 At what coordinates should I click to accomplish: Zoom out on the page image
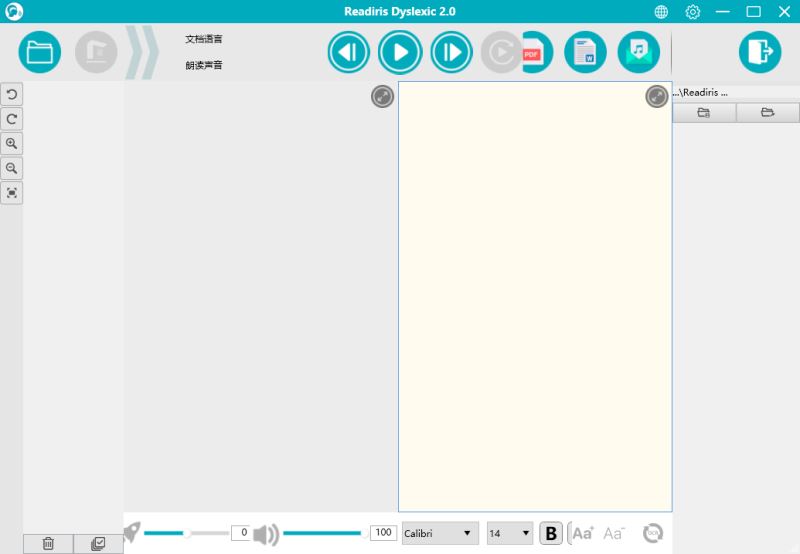pos(12,168)
